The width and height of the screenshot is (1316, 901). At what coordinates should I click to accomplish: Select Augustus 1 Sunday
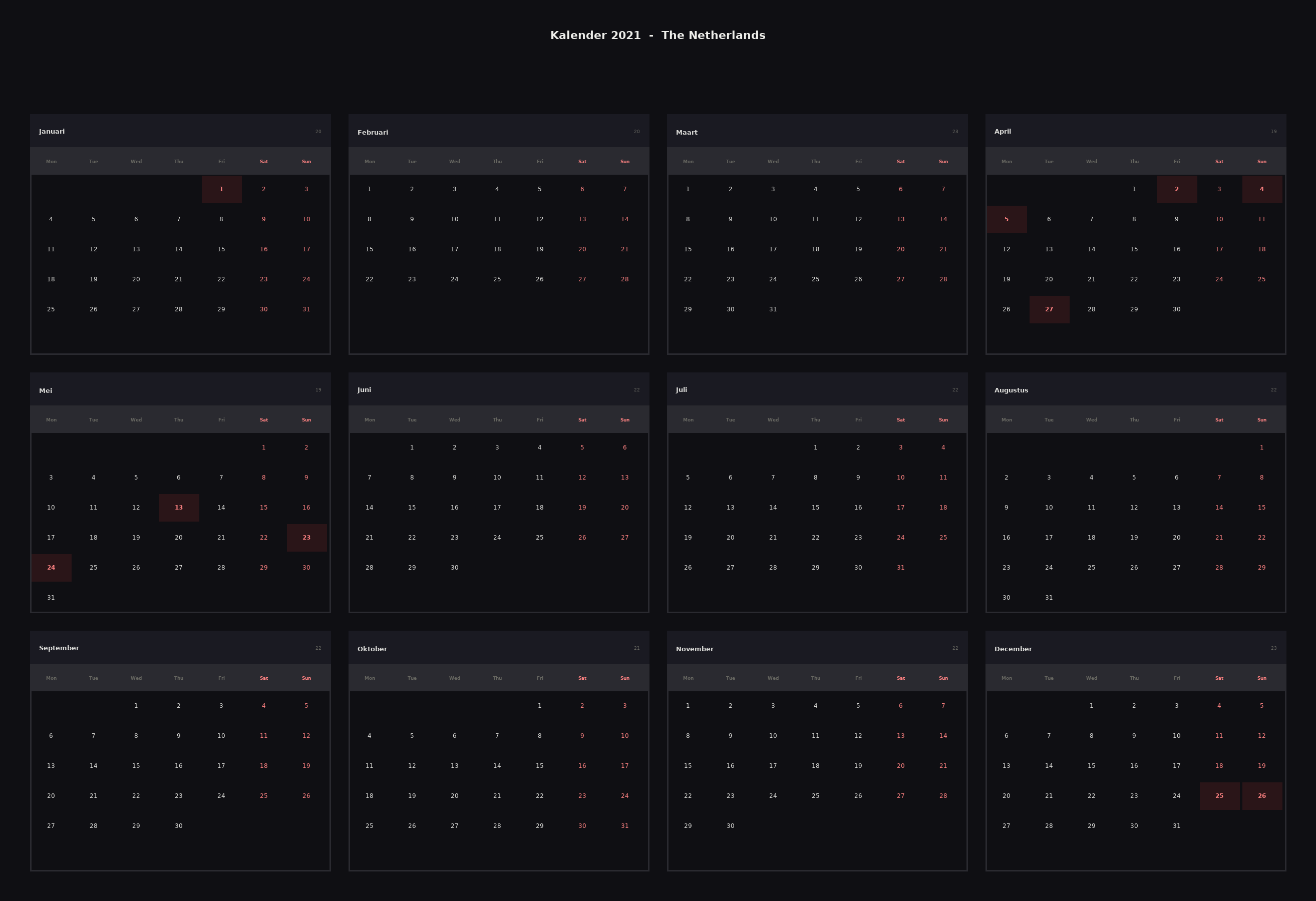1261,447
